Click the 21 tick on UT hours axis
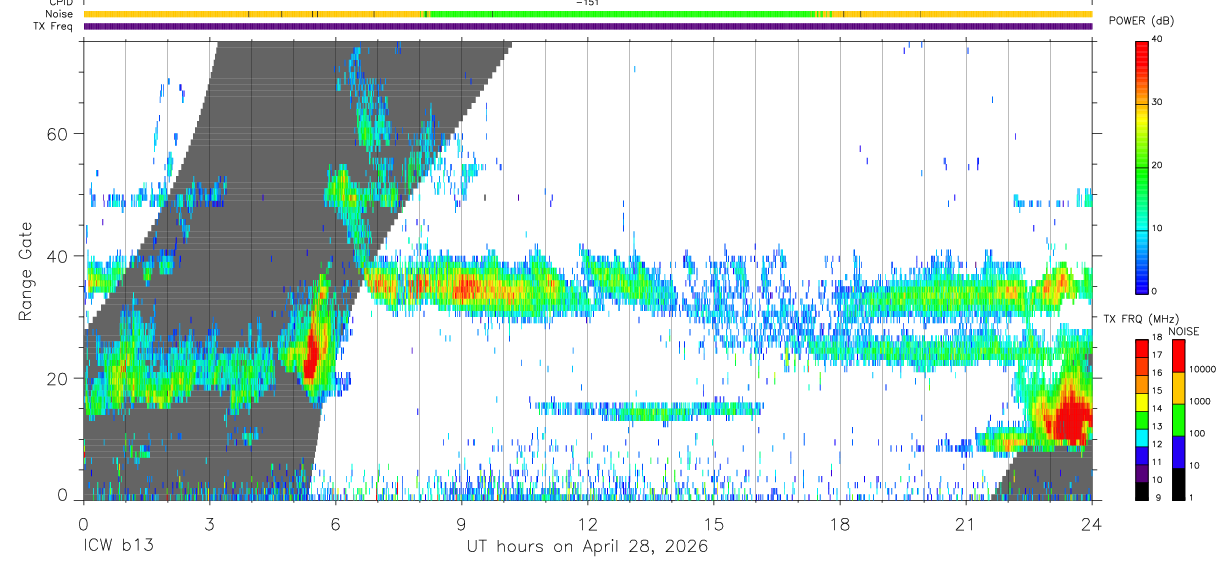Image resolution: width=1228 pixels, height=567 pixels. tap(966, 524)
